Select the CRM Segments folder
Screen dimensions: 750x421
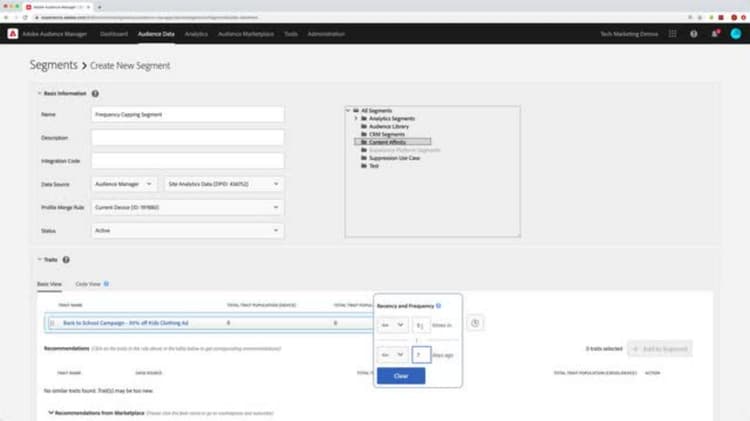(386, 134)
